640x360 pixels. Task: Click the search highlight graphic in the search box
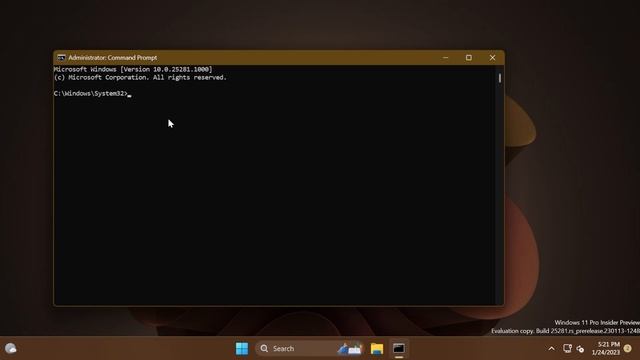coord(350,349)
